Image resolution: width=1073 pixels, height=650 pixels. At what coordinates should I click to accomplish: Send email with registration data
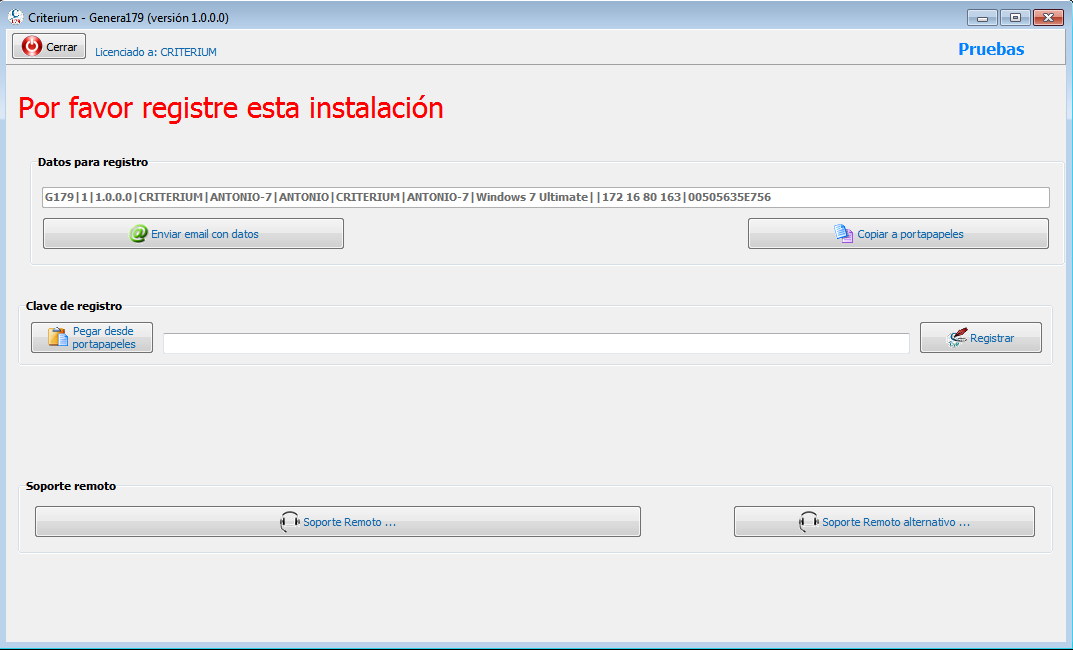(x=193, y=233)
